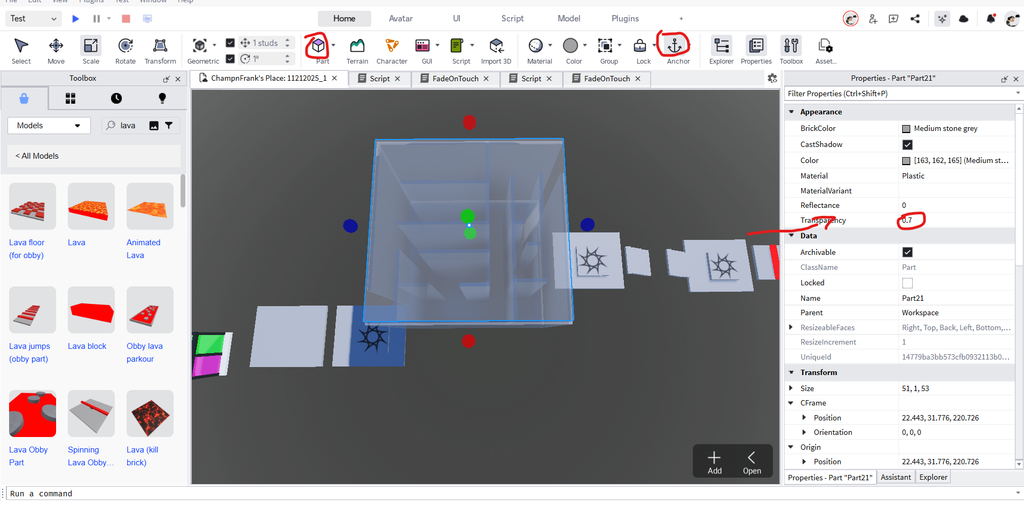Collapse the Appearance section
1024x522 pixels.
click(x=792, y=112)
